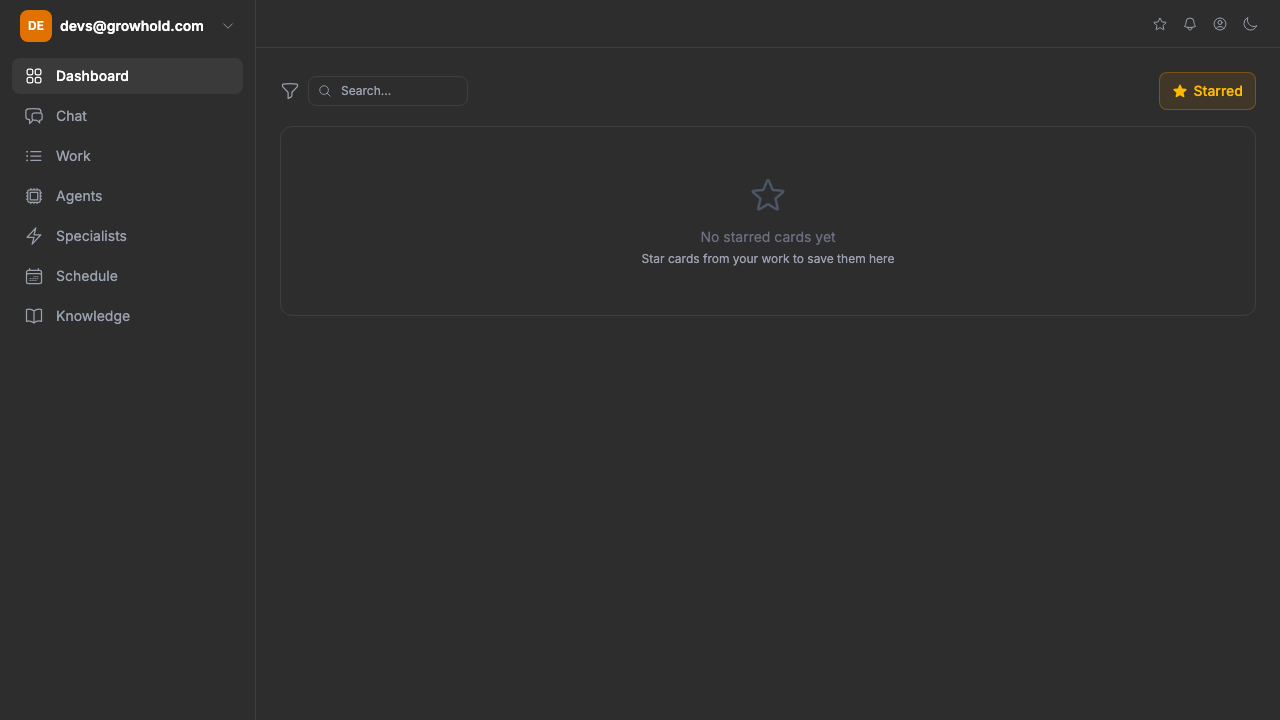Select Agents in the sidebar
Viewport: 1280px width, 720px height.
[79, 196]
